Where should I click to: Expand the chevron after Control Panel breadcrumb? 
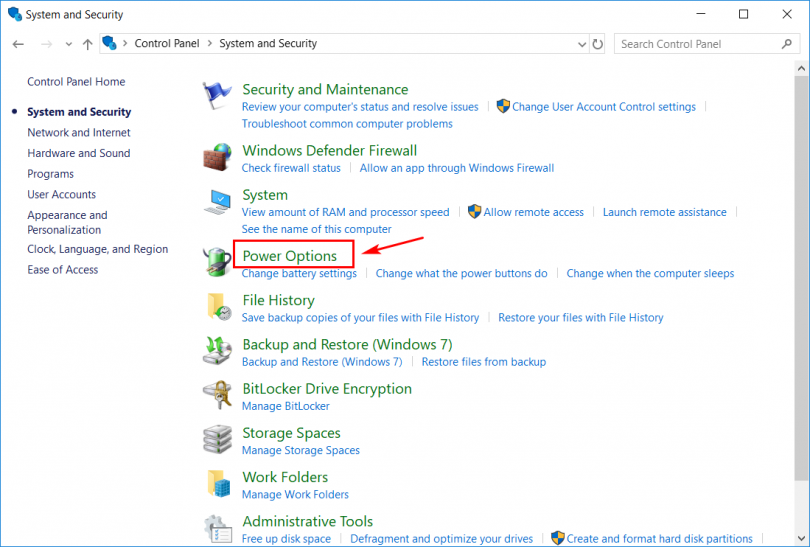tap(209, 44)
